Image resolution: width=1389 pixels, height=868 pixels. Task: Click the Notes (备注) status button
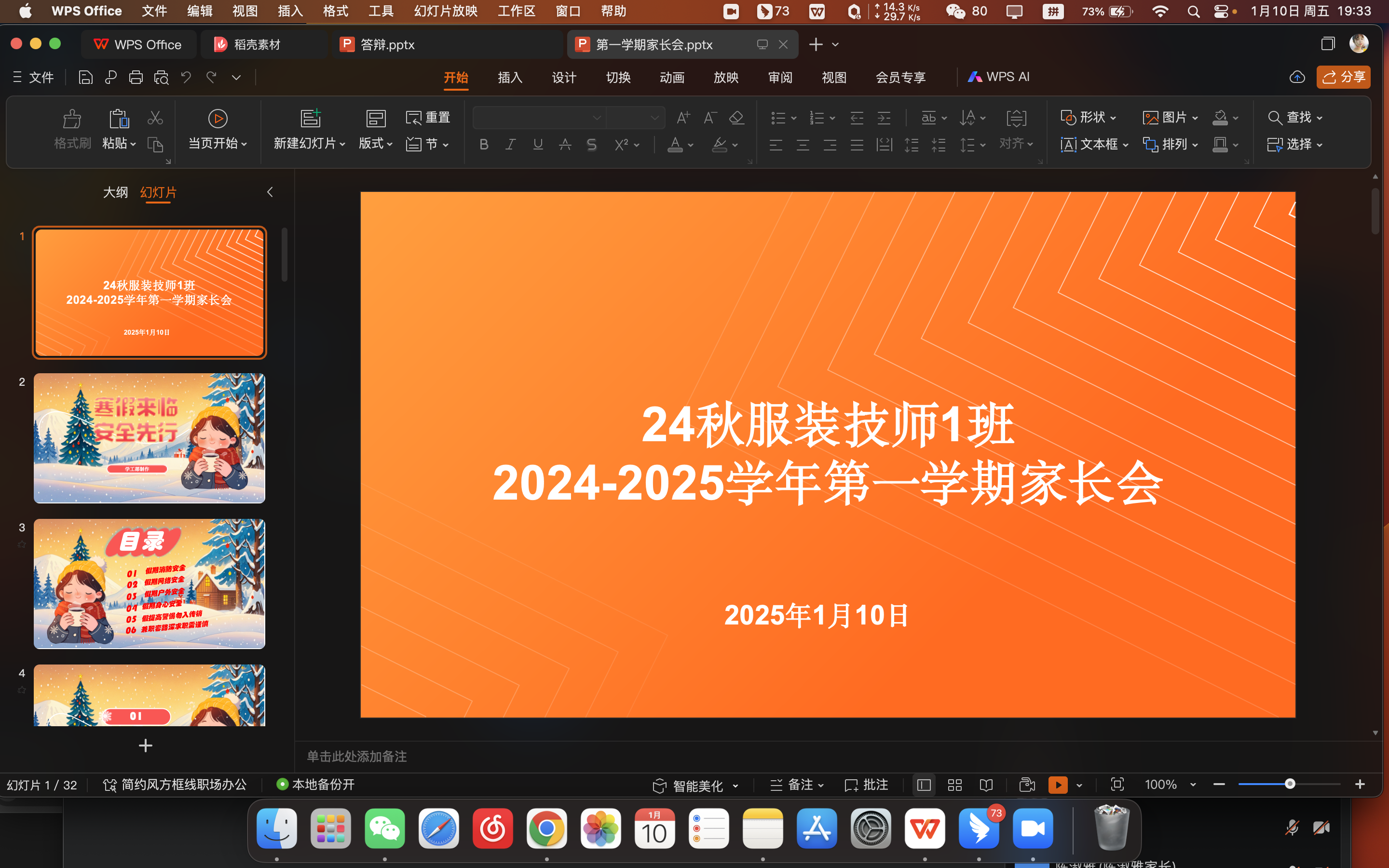[797, 785]
